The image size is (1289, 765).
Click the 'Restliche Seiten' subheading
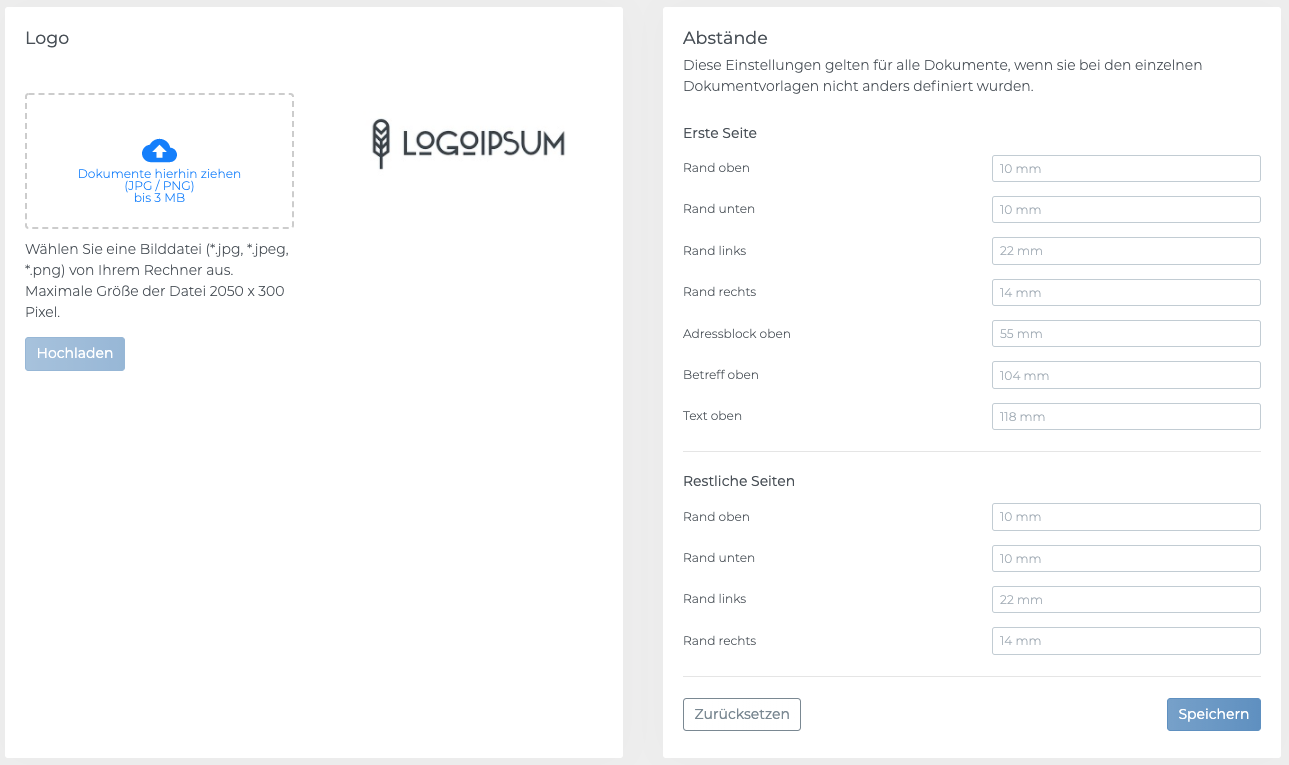pyautogui.click(x=738, y=481)
